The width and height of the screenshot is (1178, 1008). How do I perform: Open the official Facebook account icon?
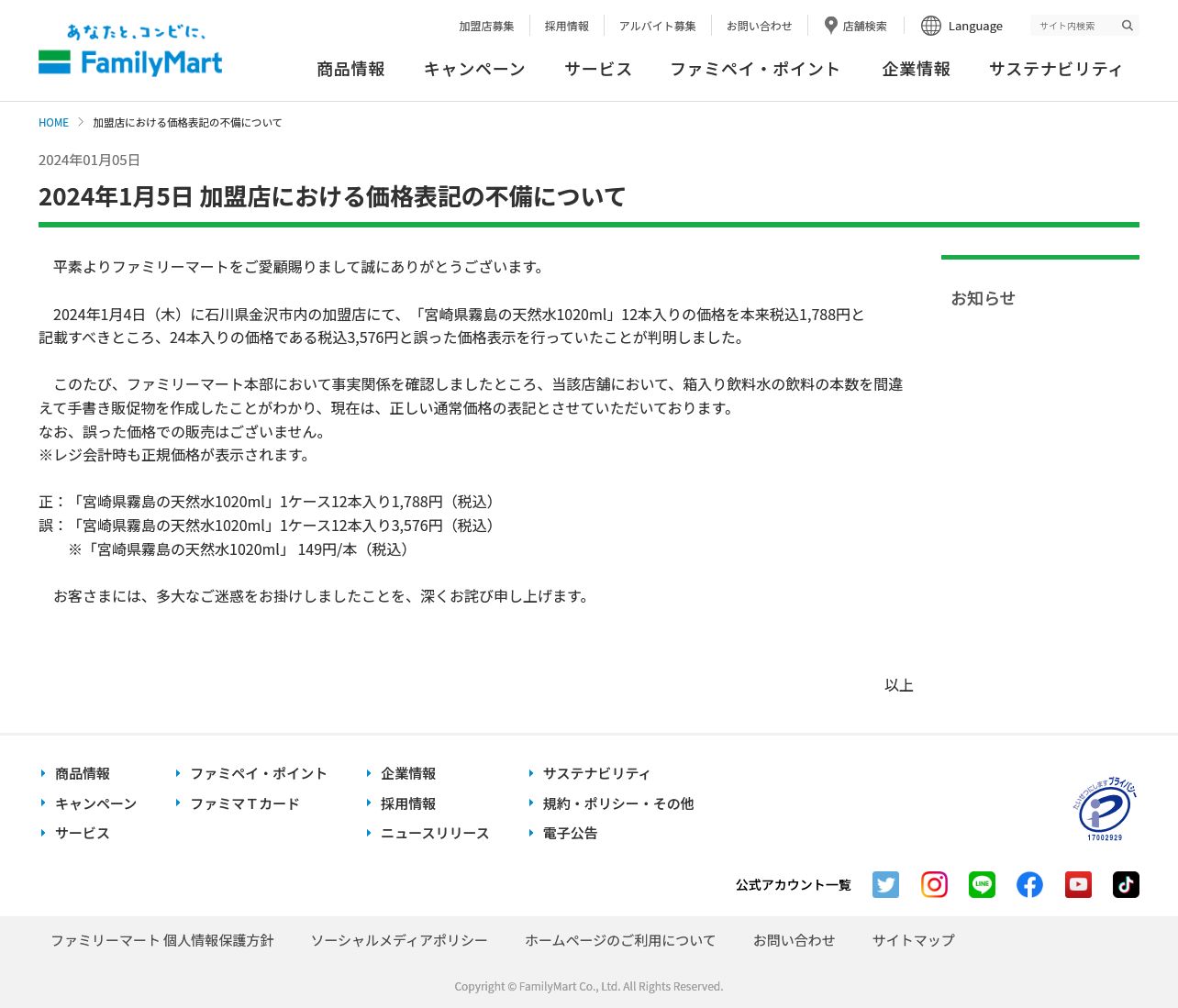click(x=1029, y=884)
